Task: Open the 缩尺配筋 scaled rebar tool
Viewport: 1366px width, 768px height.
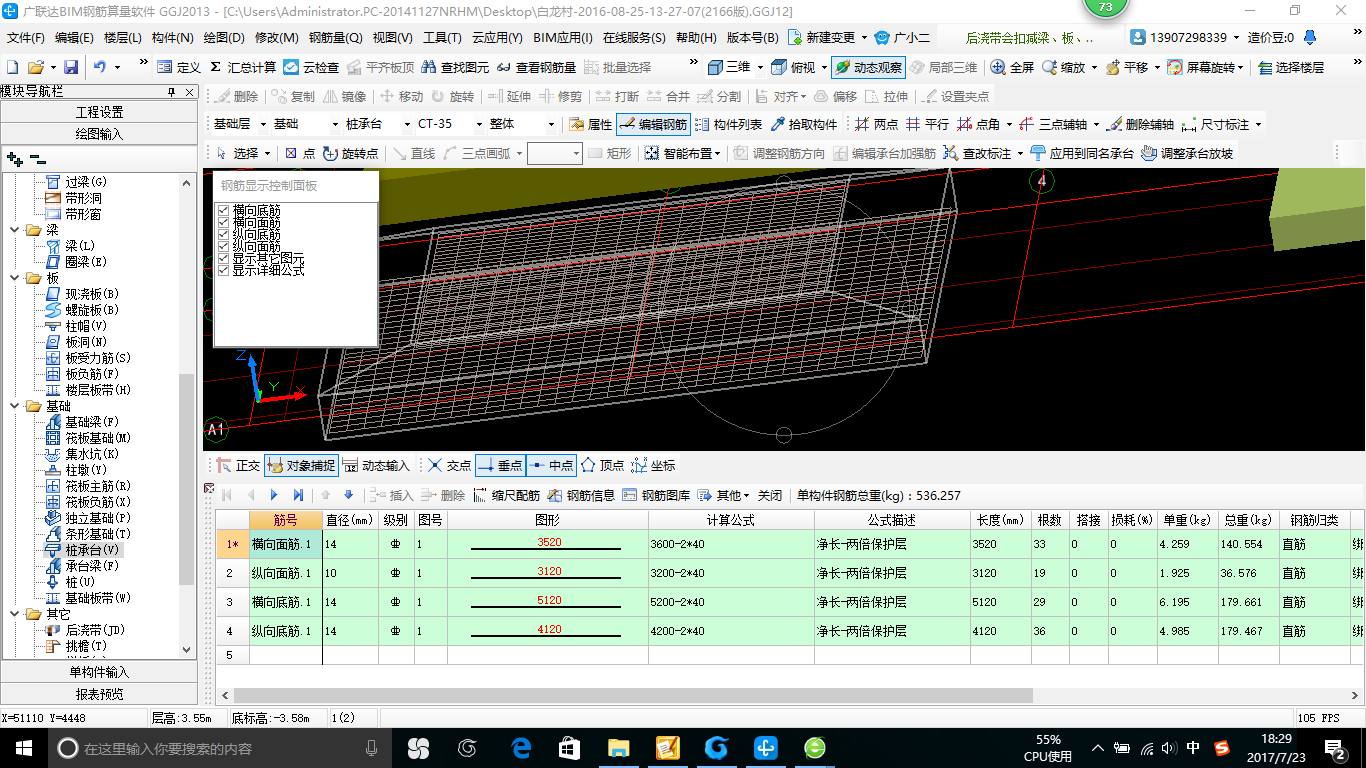Action: point(508,495)
